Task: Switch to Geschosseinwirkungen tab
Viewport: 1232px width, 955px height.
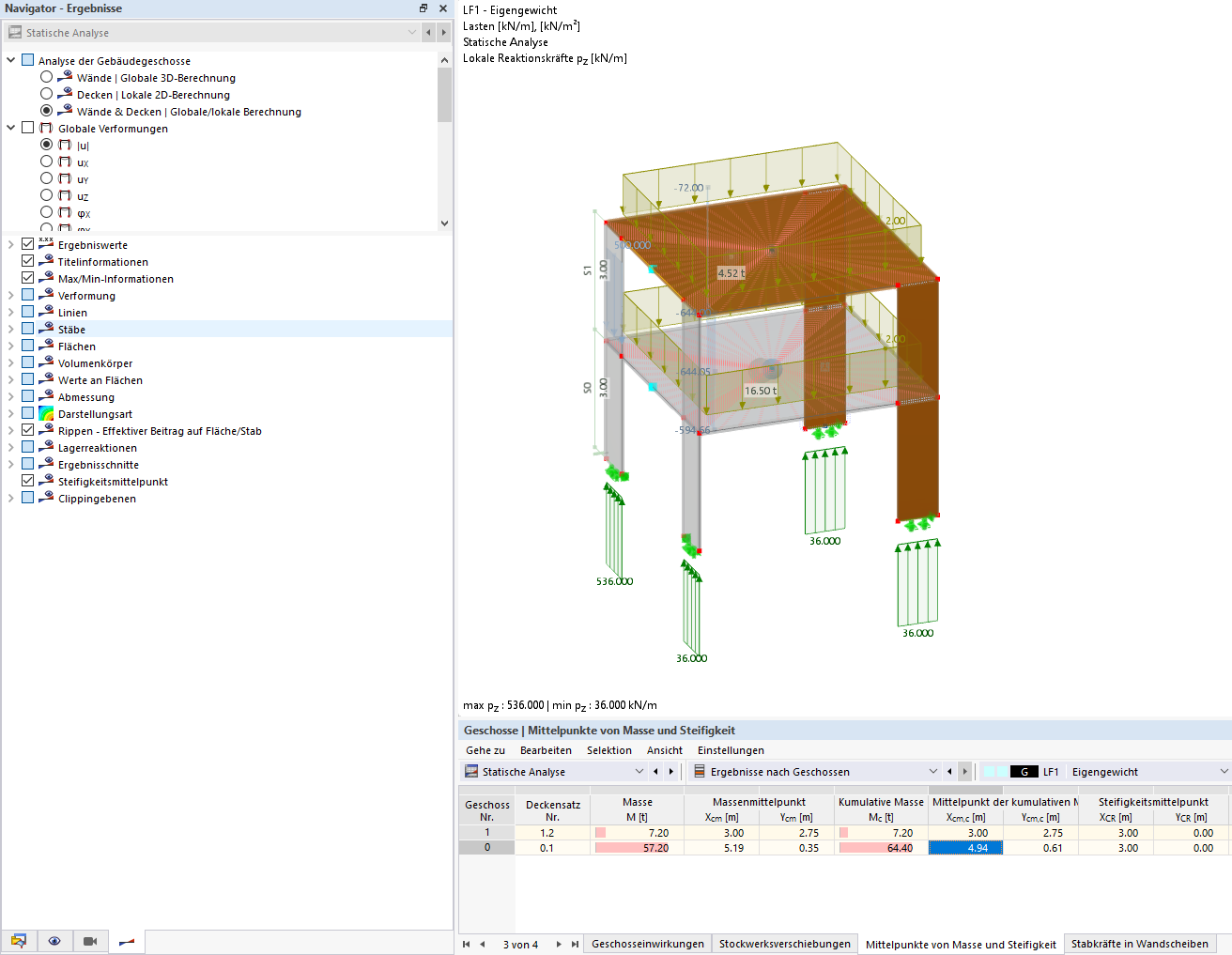Action: coord(648,944)
